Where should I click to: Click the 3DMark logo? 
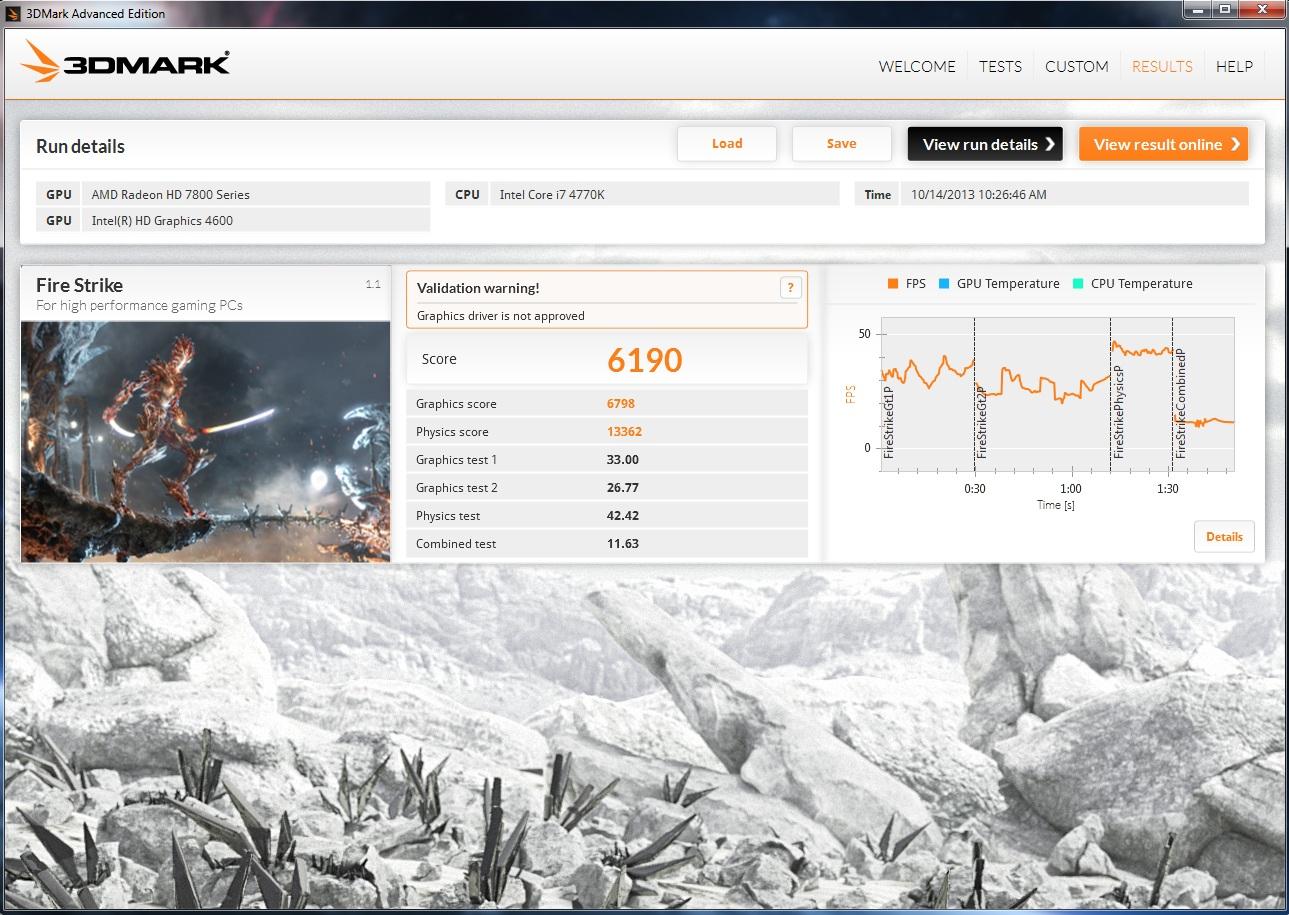click(x=125, y=62)
